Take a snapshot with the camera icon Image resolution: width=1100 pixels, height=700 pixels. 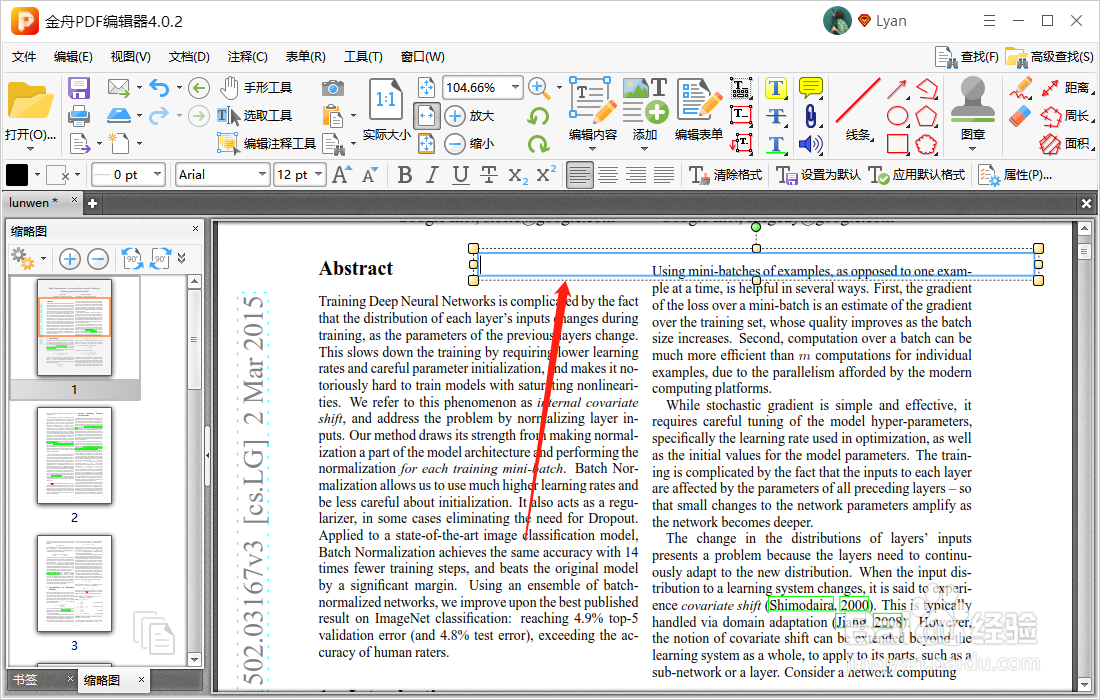pyautogui.click(x=333, y=88)
